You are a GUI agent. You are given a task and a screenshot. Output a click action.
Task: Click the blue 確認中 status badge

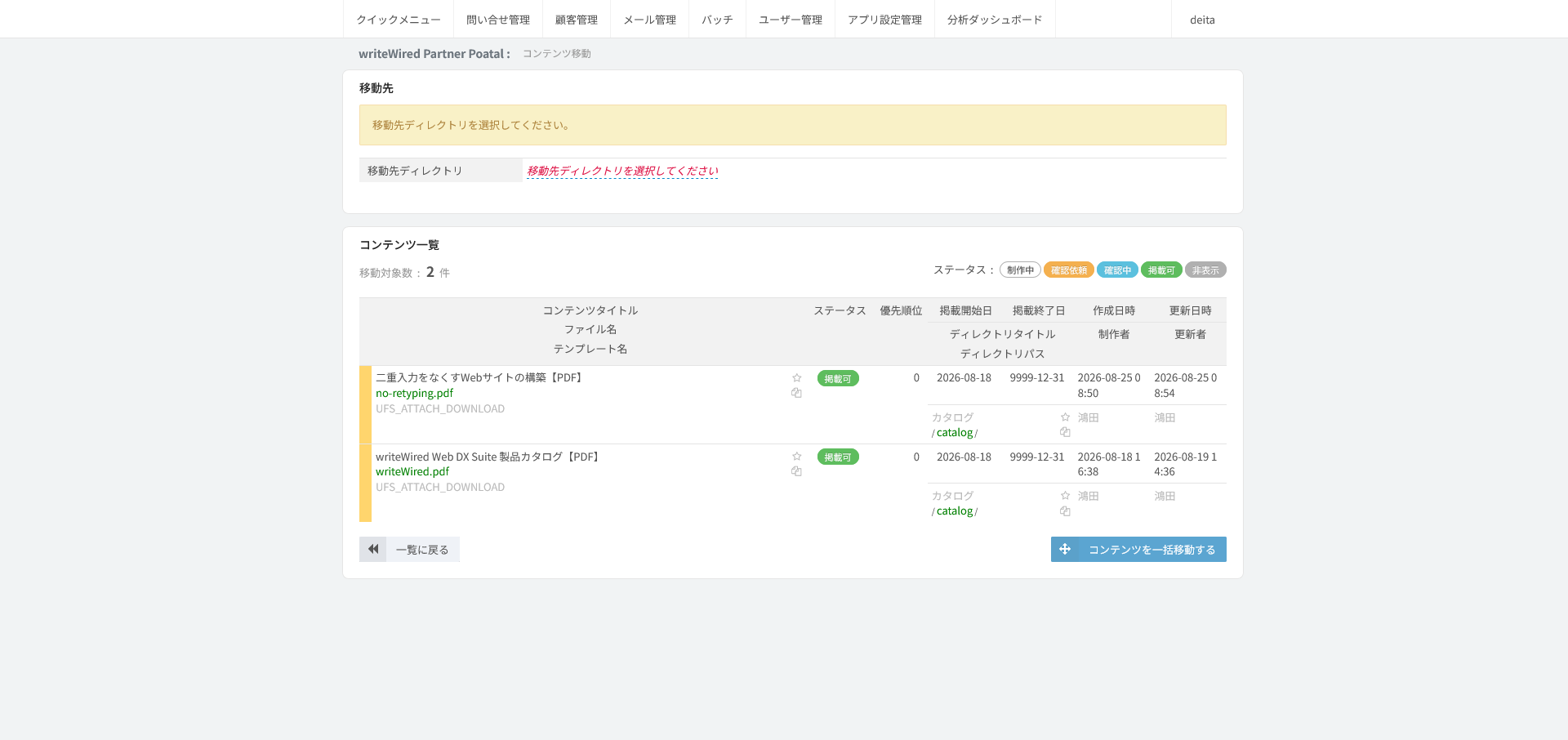coord(1117,270)
